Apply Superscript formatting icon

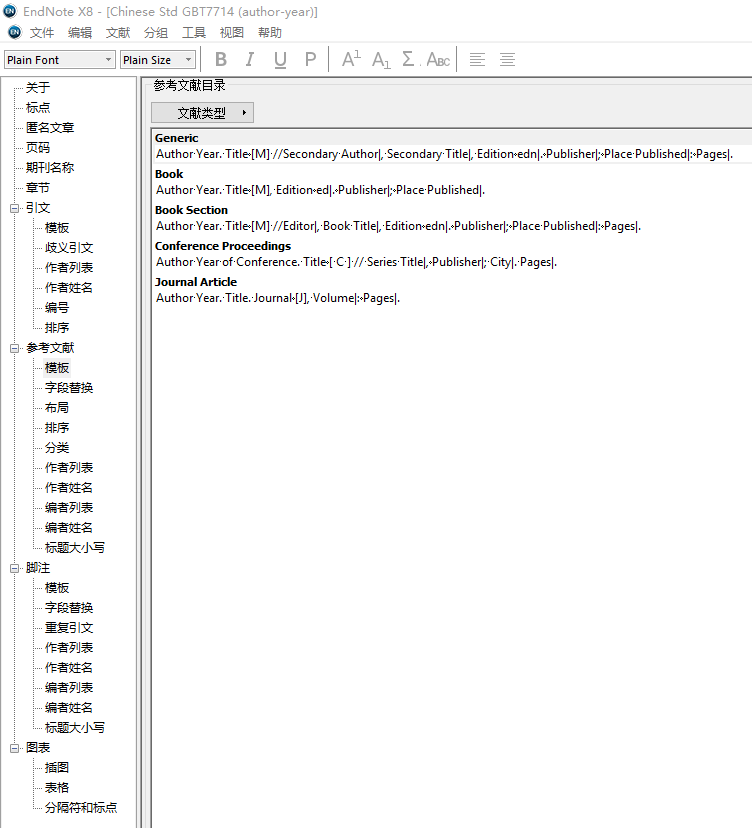point(351,59)
